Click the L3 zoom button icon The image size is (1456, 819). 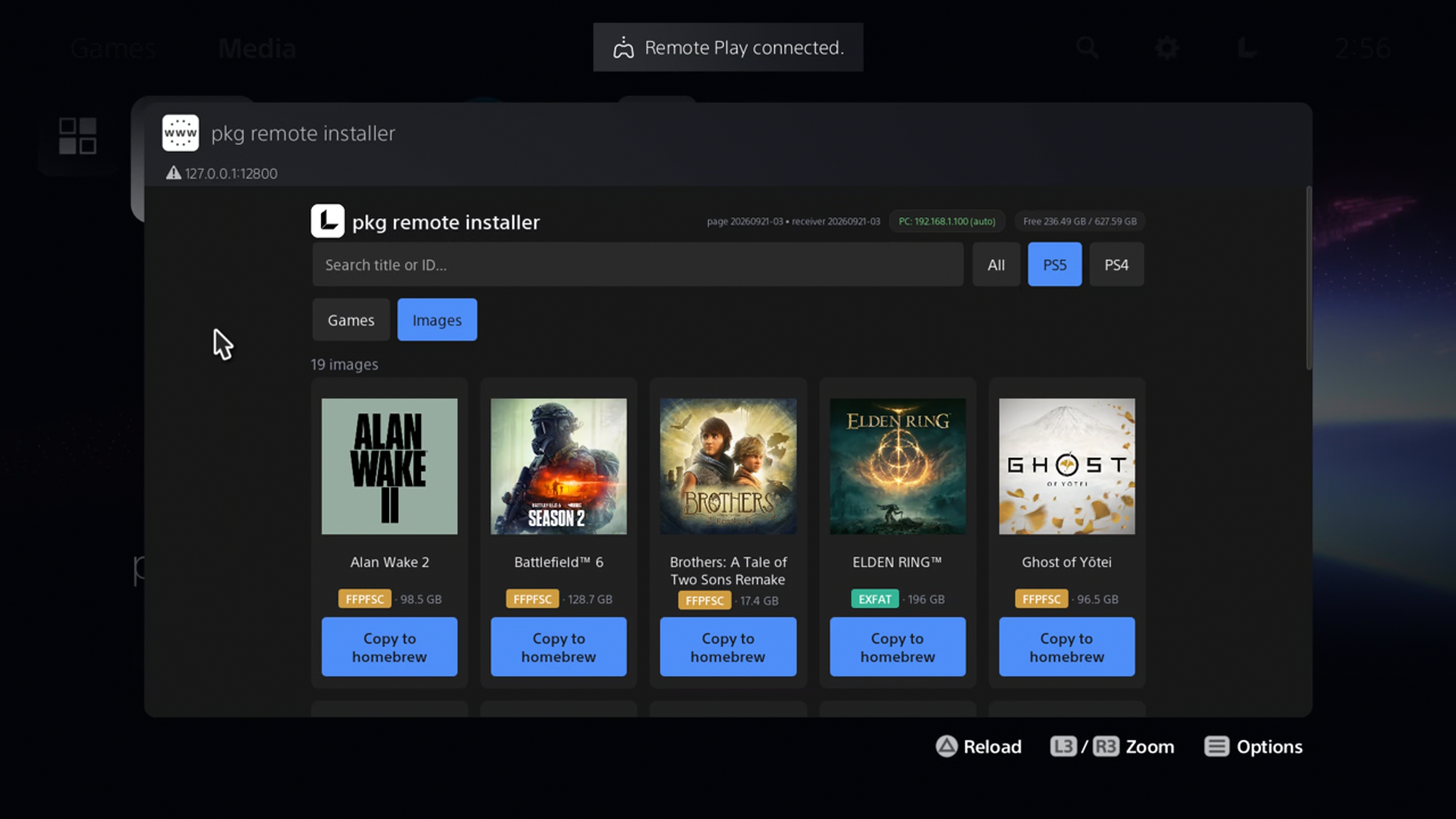[x=1064, y=747]
